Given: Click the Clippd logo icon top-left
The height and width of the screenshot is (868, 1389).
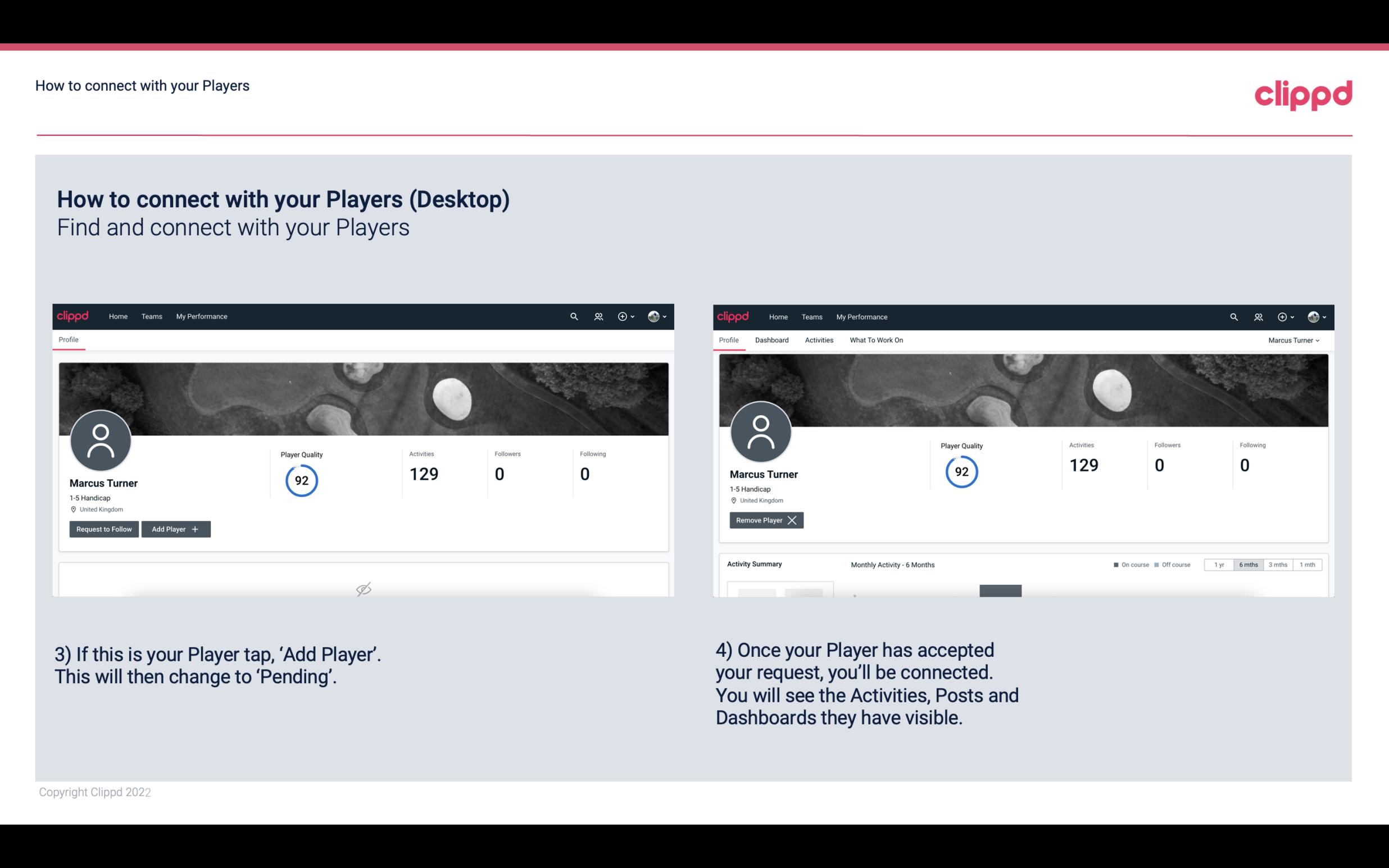Looking at the screenshot, I should coord(73,316).
